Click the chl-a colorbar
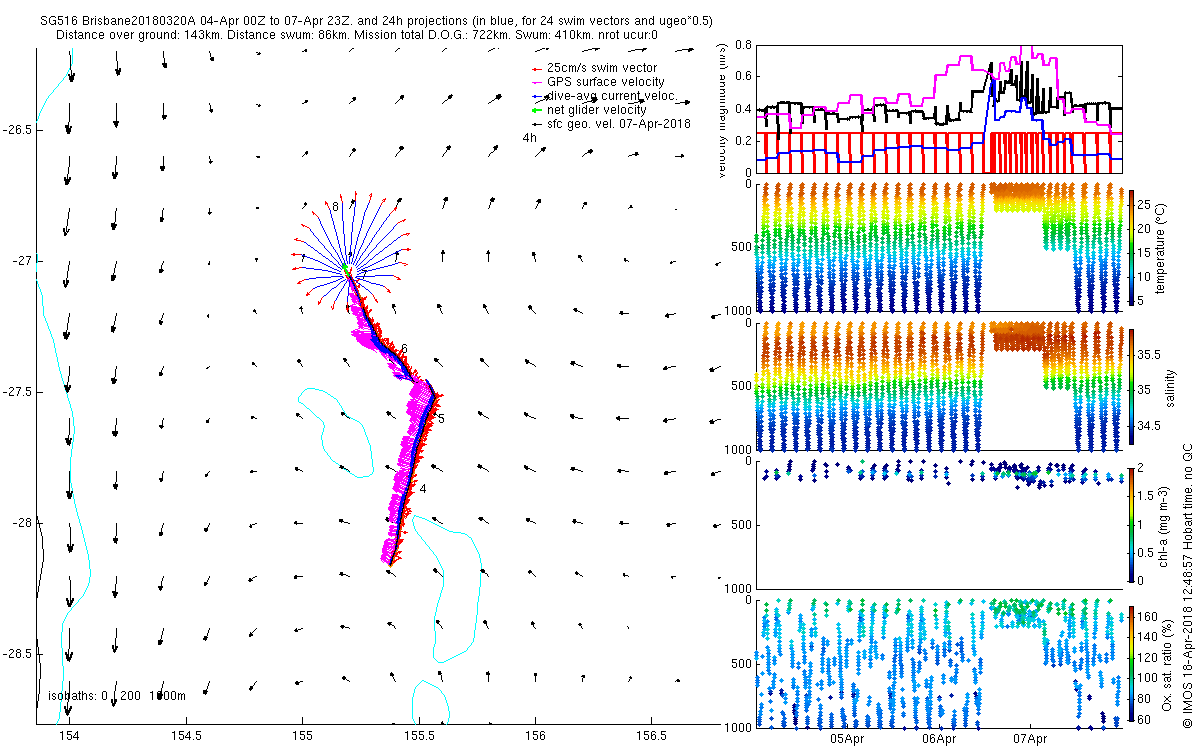The image size is (1200, 750). [1131, 524]
